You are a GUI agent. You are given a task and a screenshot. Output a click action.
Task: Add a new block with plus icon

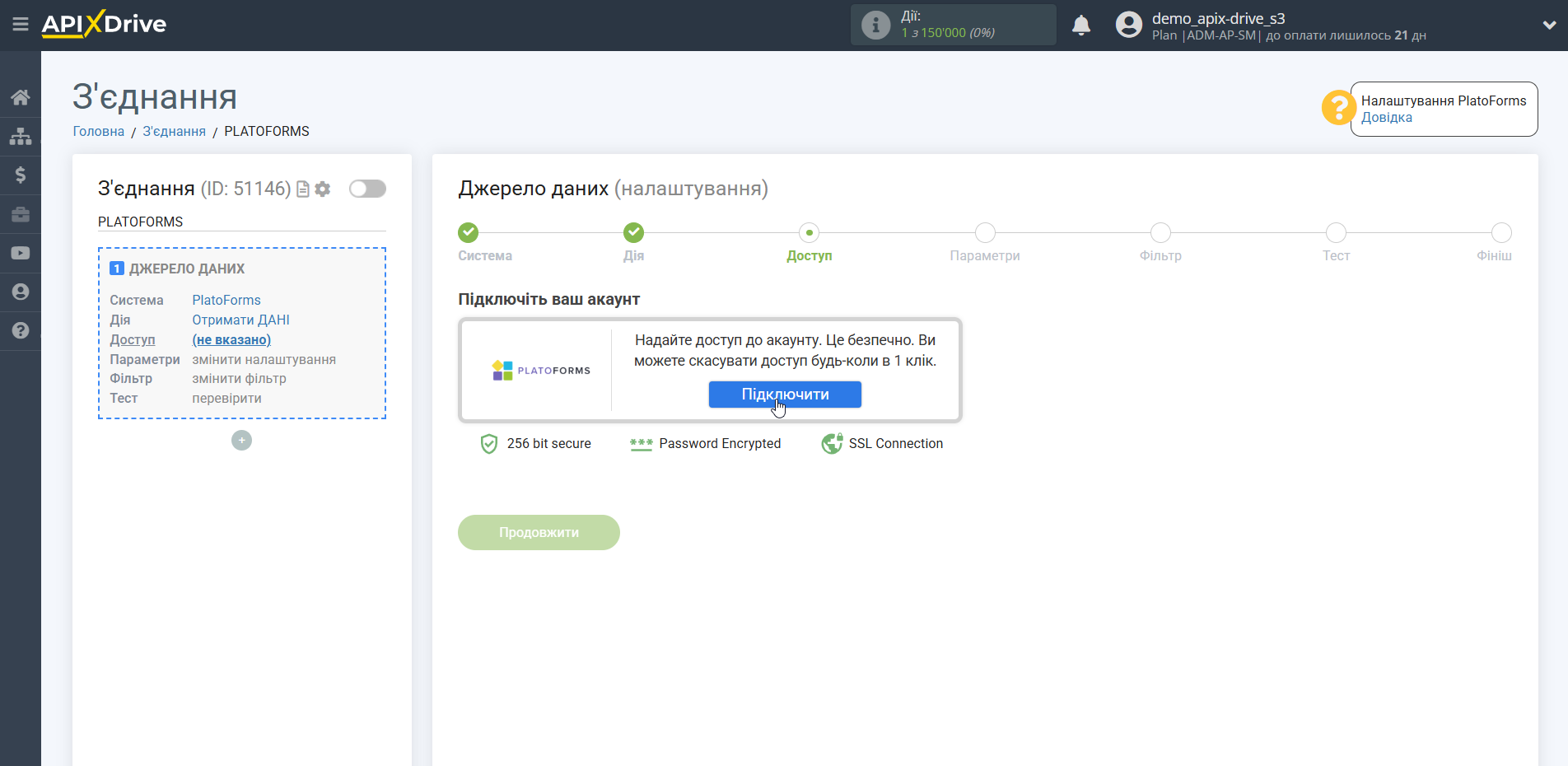[x=241, y=441]
